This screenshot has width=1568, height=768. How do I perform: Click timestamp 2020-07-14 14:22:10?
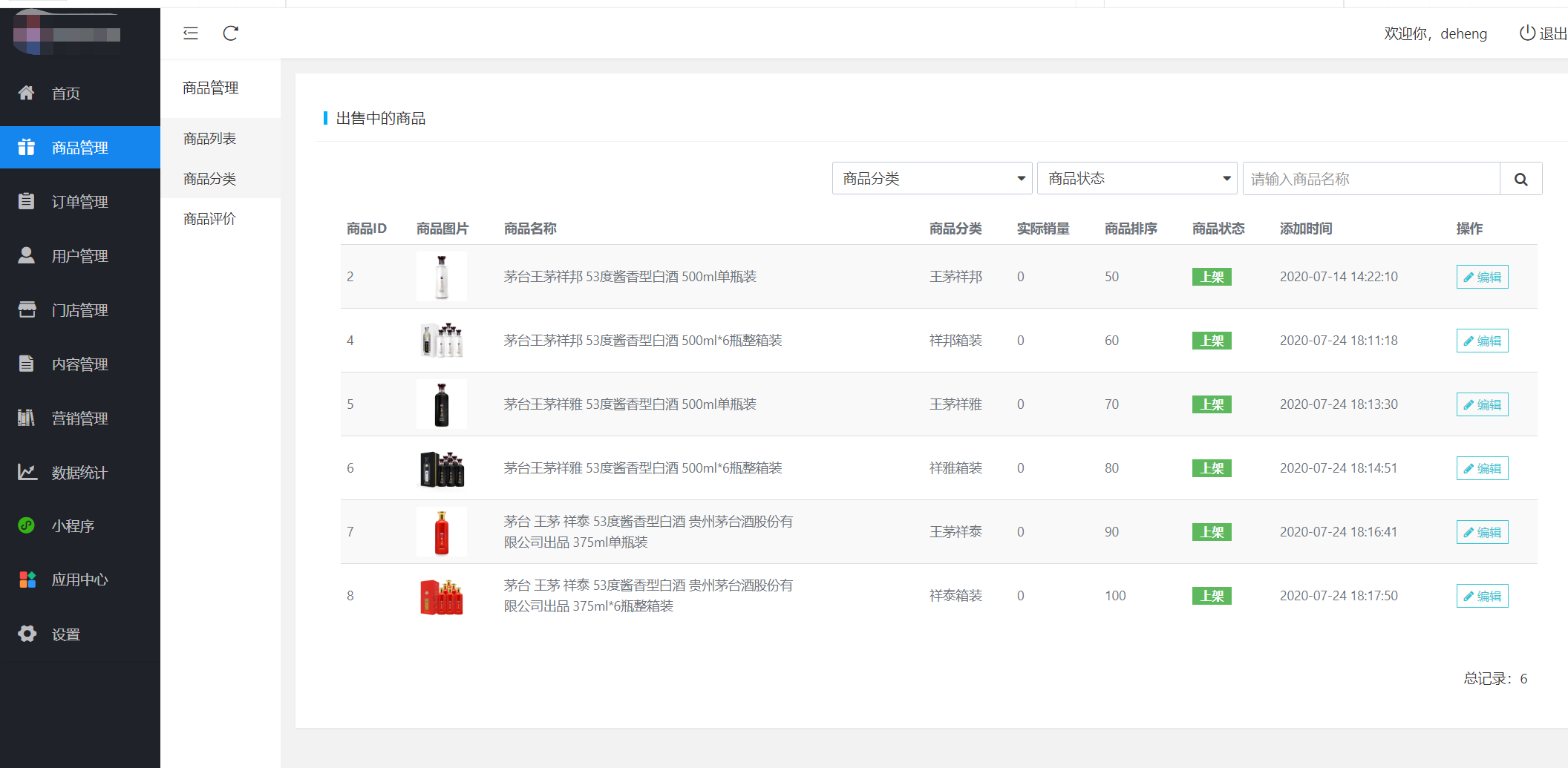[x=1339, y=277]
